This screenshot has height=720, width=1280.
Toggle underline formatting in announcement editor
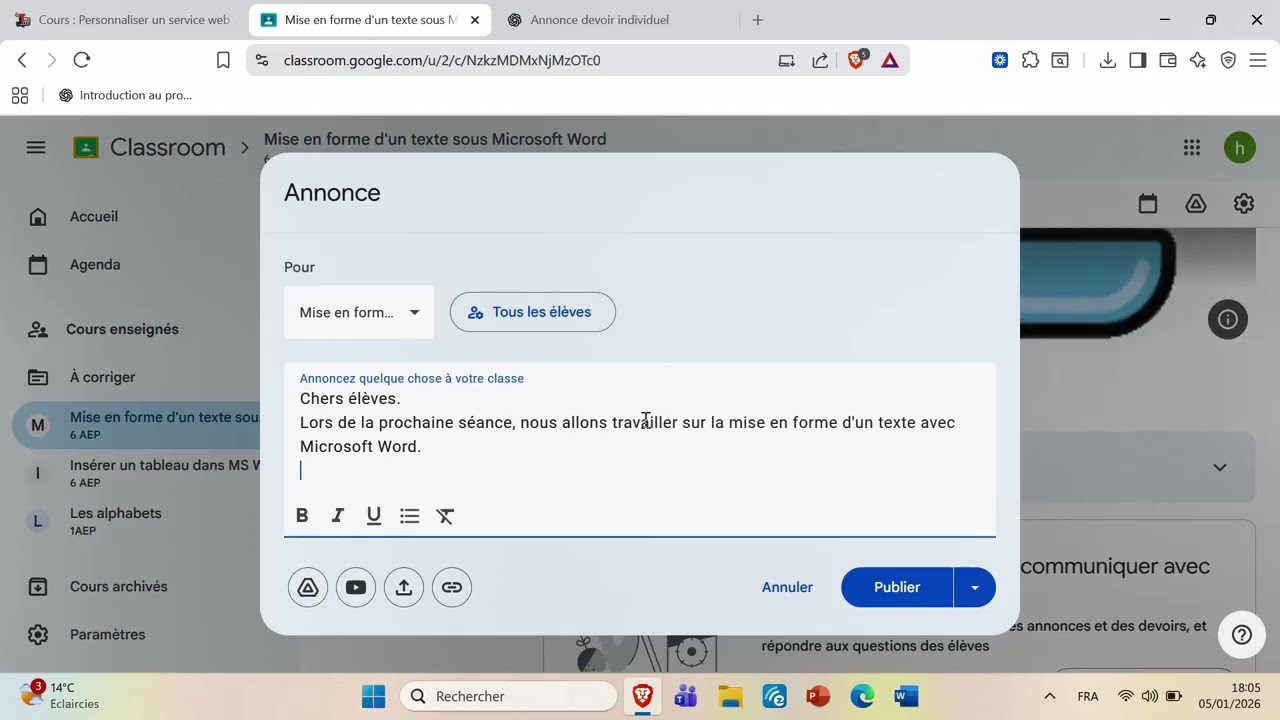coord(374,516)
